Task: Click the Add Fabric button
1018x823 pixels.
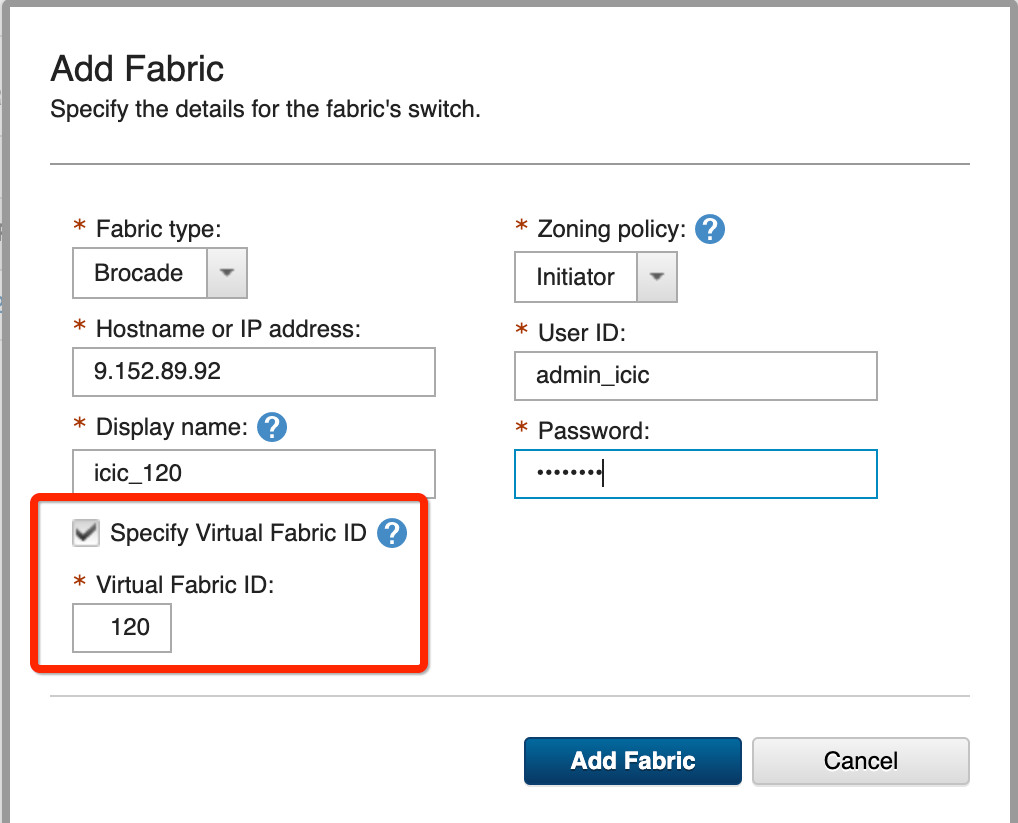Action: (x=632, y=761)
